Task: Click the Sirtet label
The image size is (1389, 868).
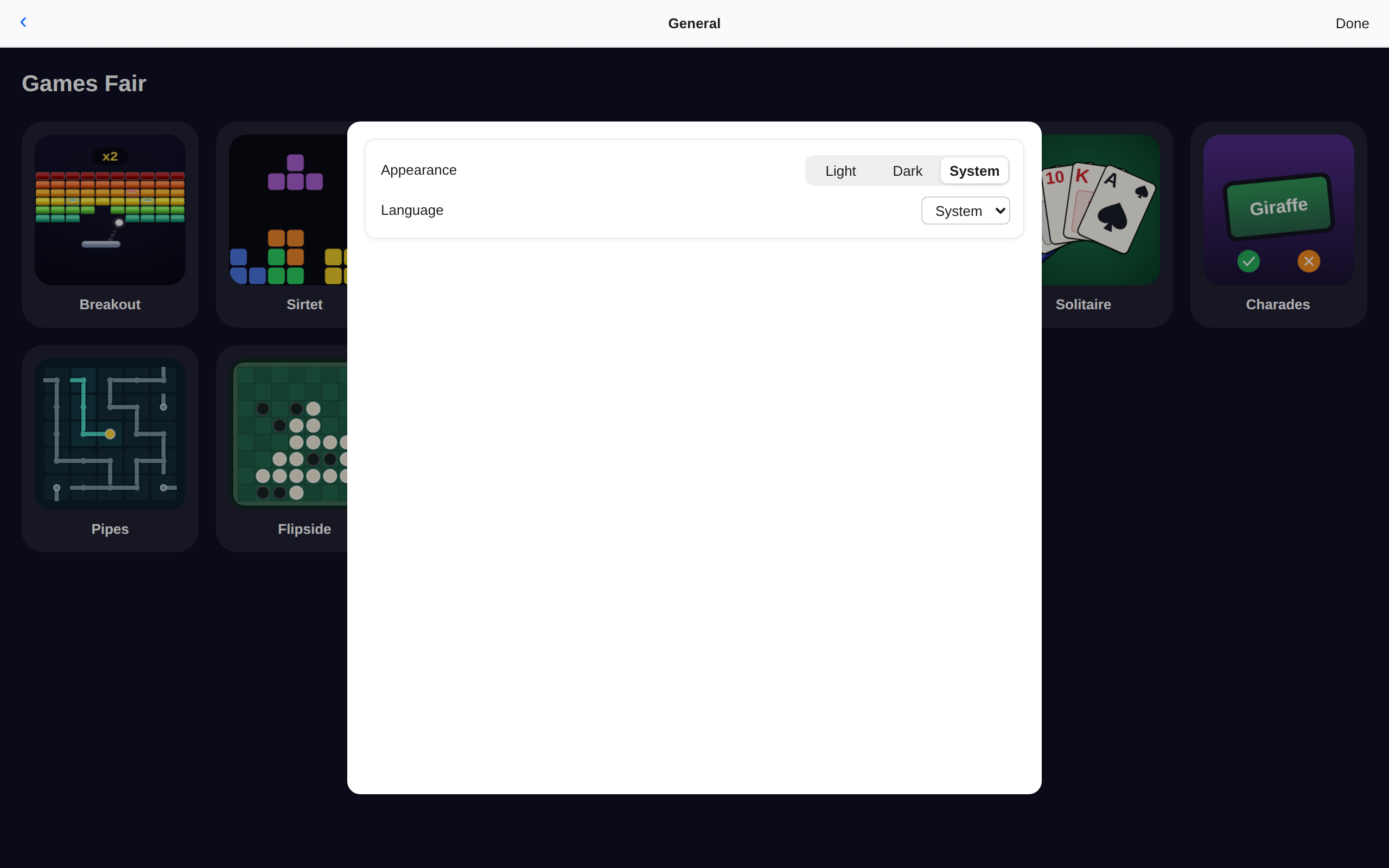Action: [x=304, y=305]
